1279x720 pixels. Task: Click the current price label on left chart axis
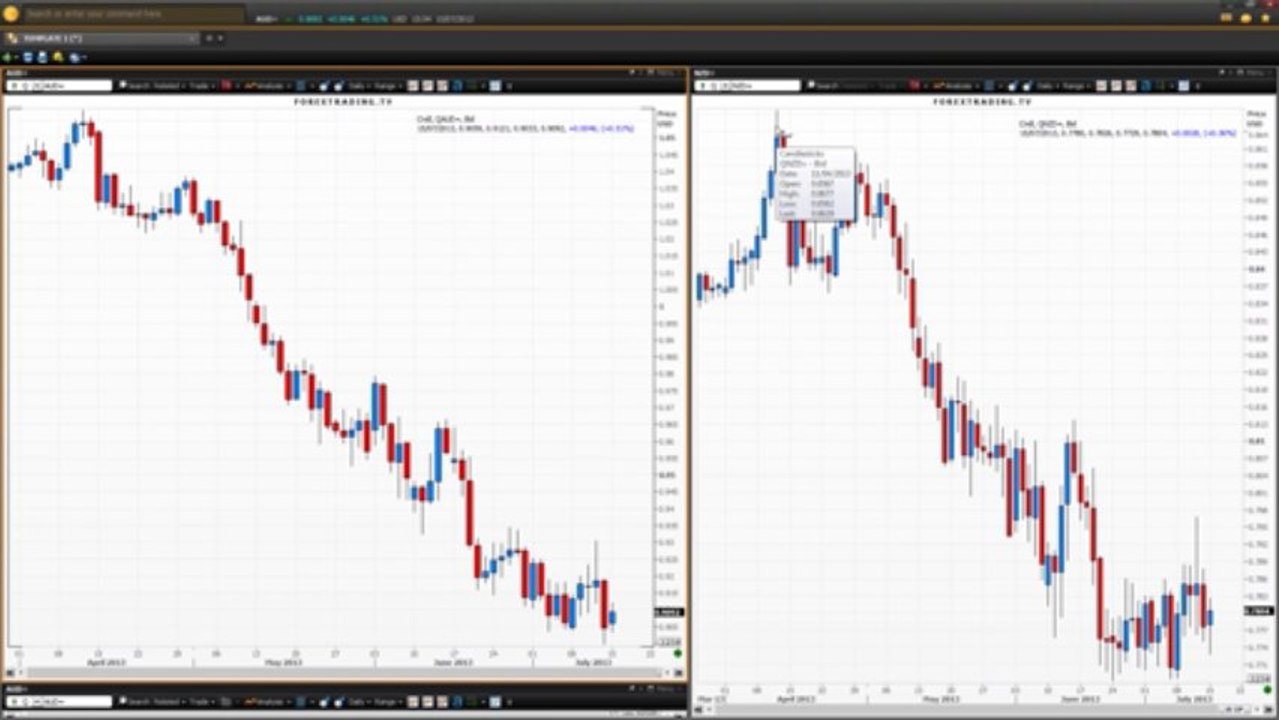click(x=667, y=612)
